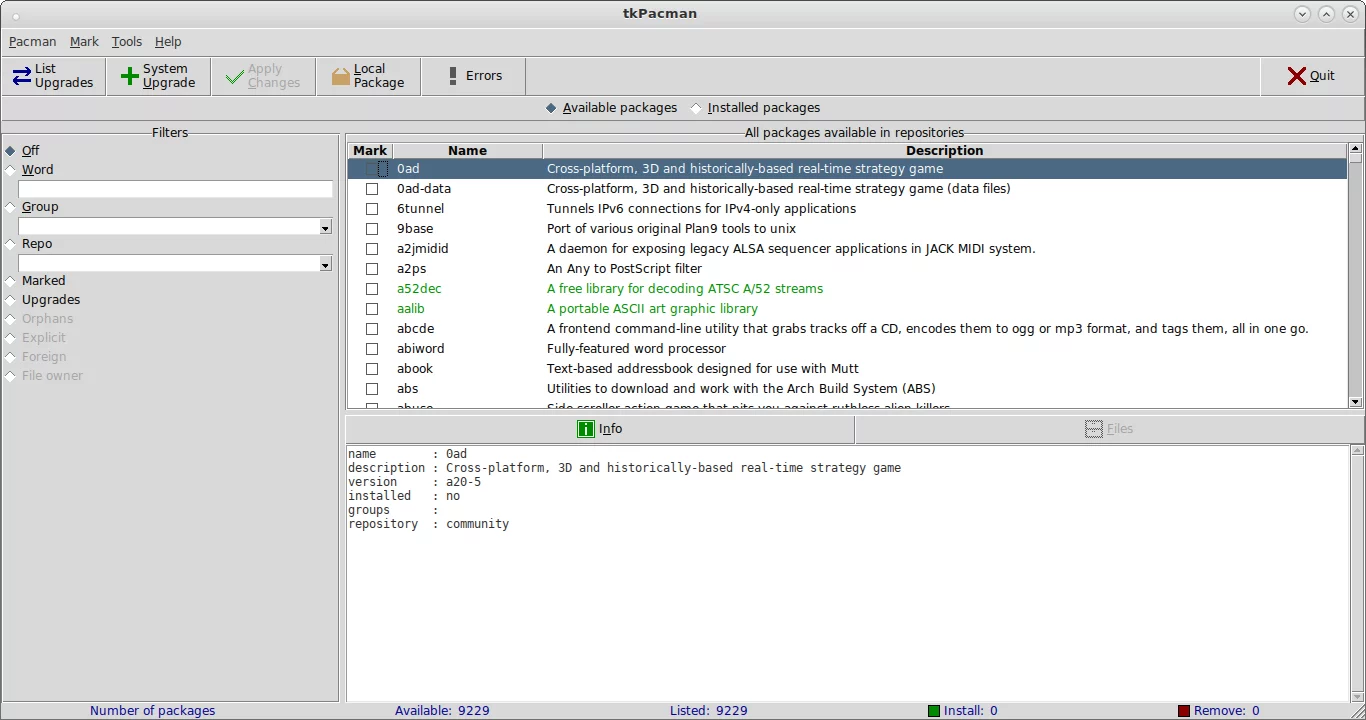Mark the abiword package checkbox

click(372, 349)
